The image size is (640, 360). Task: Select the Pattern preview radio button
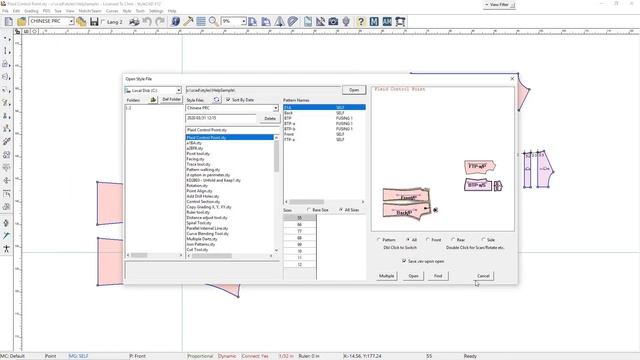[x=379, y=240]
